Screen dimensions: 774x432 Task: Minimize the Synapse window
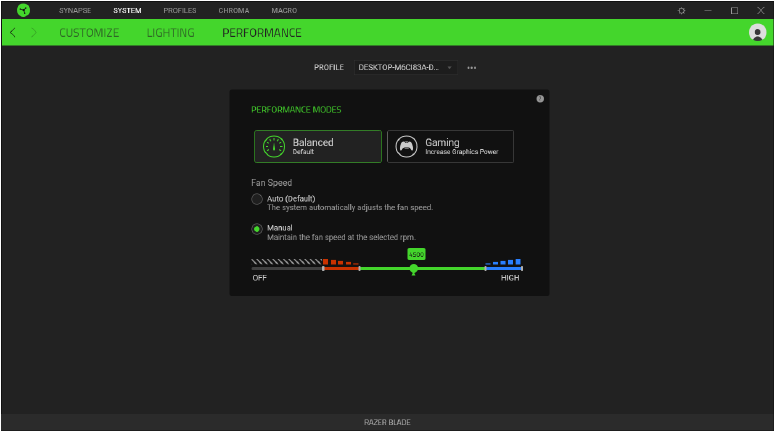click(708, 10)
